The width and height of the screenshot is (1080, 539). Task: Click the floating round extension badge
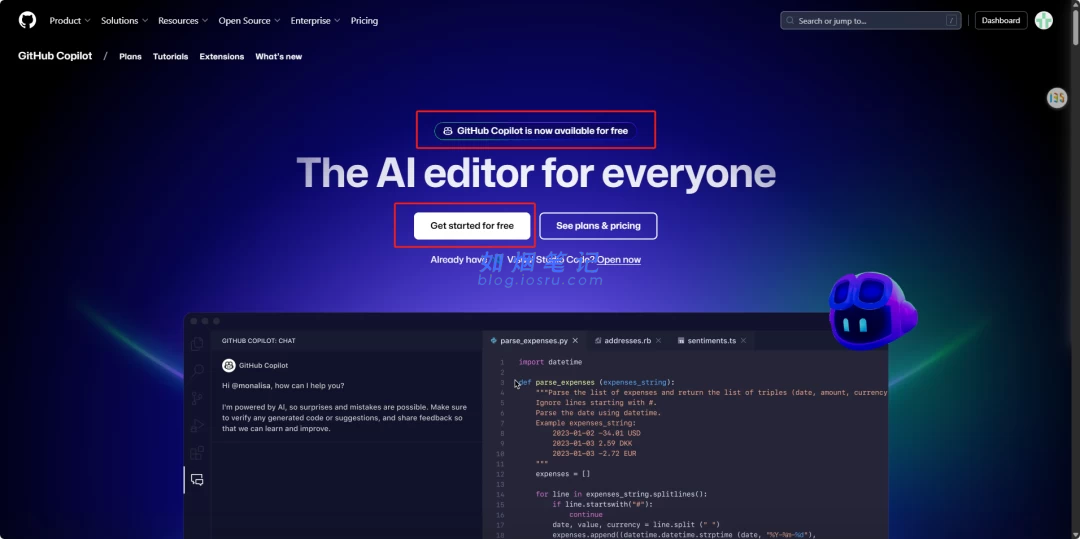pos(1057,98)
